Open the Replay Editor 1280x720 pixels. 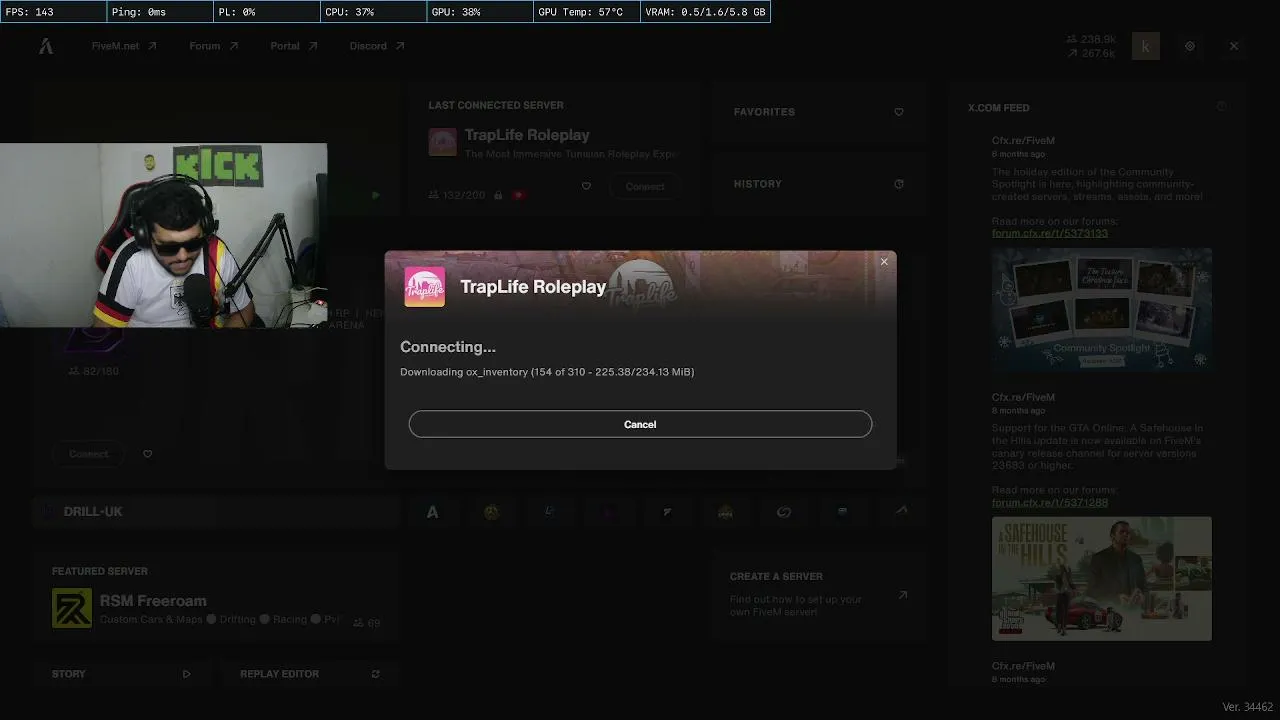click(310, 674)
